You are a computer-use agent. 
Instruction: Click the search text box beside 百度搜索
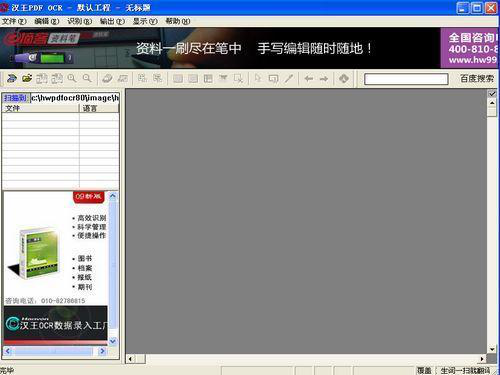pyautogui.click(x=406, y=79)
